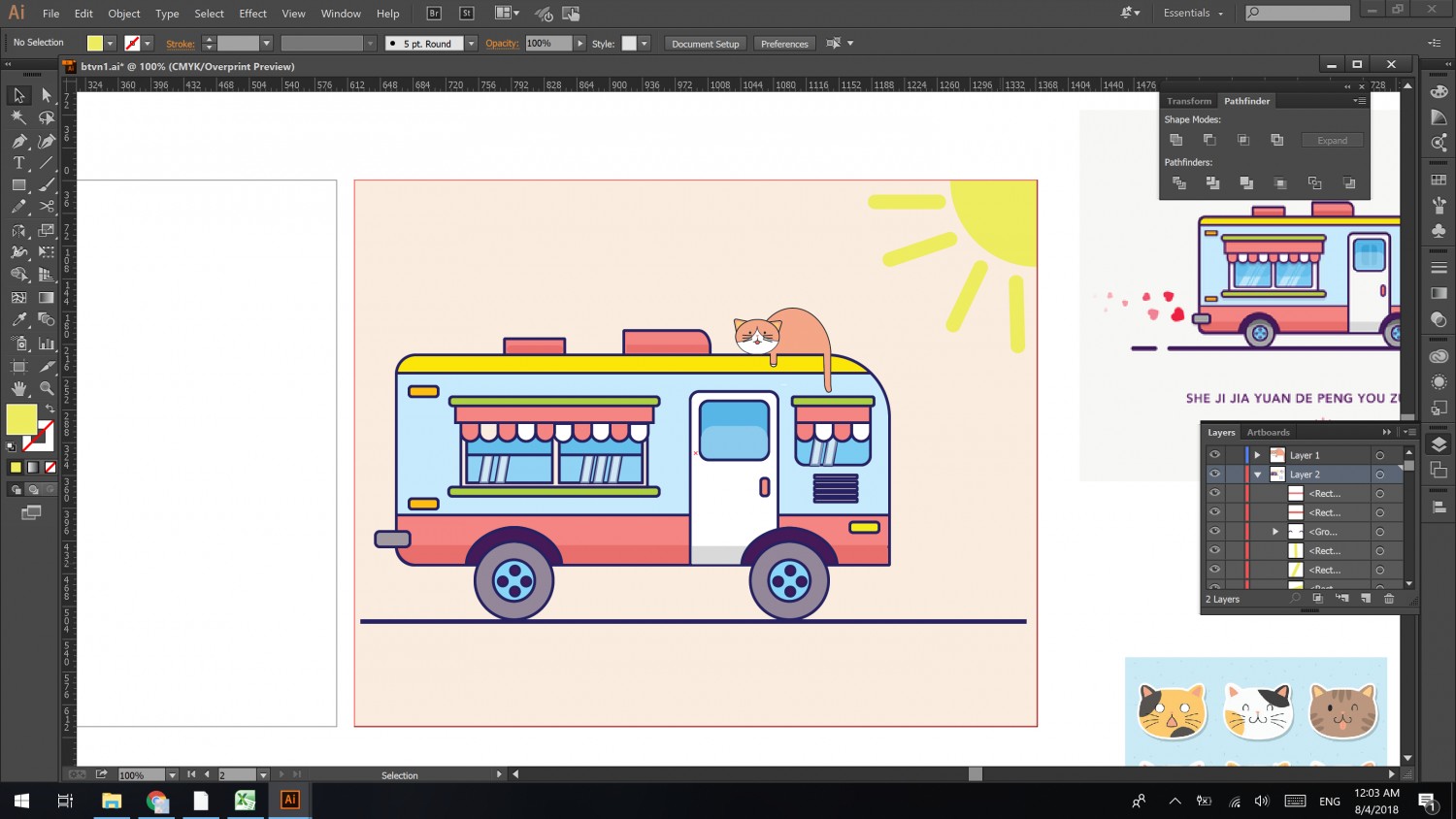Collapse Layer 2 disclosure triangle
Screen dimensions: 1456x819
coord(1258,475)
